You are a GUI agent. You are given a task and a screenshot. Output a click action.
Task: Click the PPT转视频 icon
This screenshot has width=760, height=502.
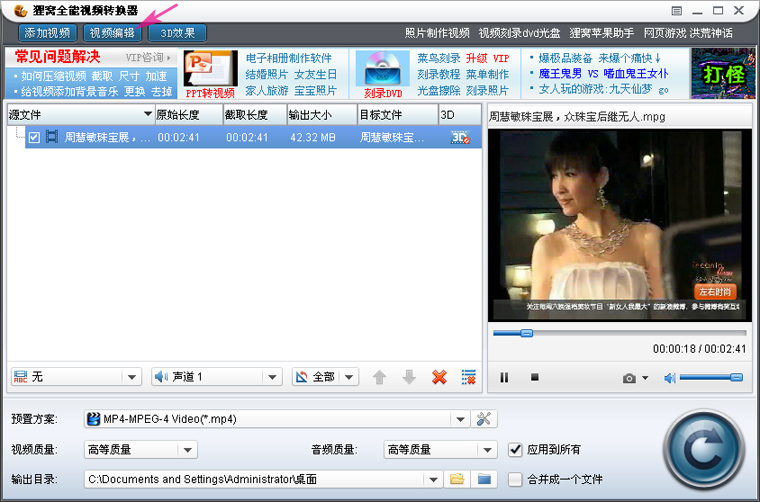(210, 69)
